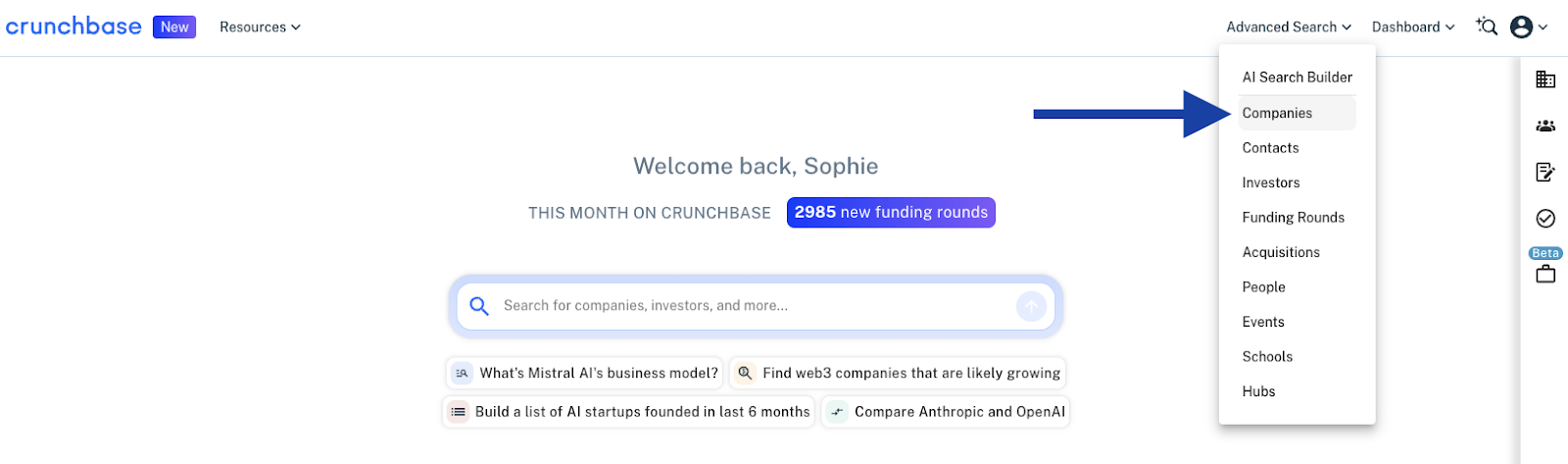
Task: Click Compare Anthropic and OpenAI suggestion
Action: 946,412
